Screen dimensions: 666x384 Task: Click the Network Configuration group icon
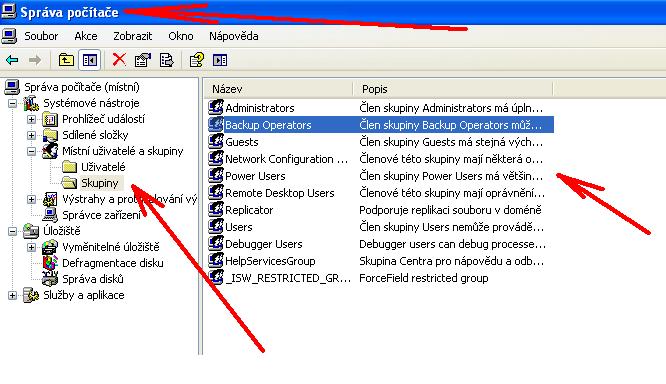(x=216, y=158)
